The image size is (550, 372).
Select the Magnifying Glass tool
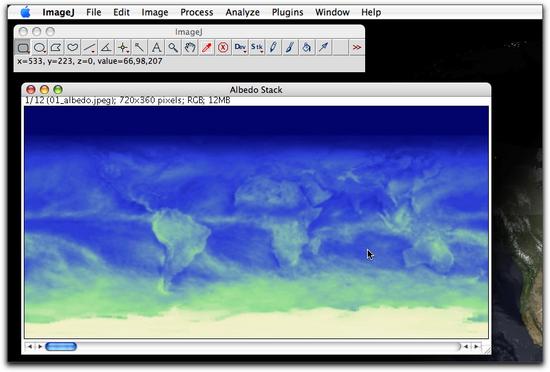[x=173, y=47]
